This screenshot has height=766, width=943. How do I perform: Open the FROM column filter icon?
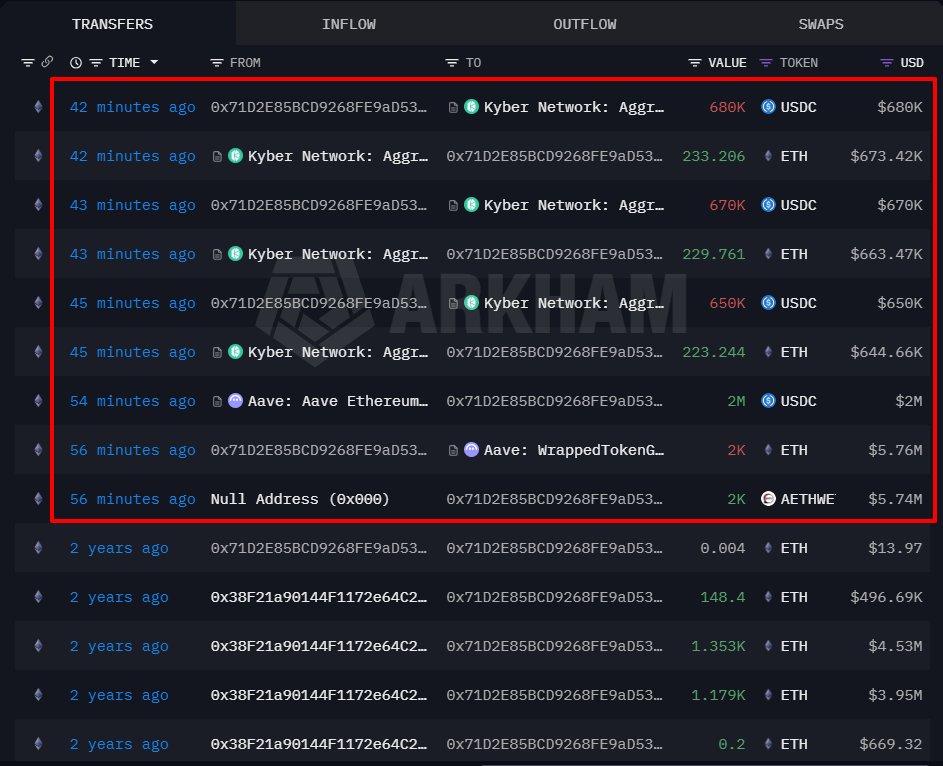pyautogui.click(x=217, y=63)
